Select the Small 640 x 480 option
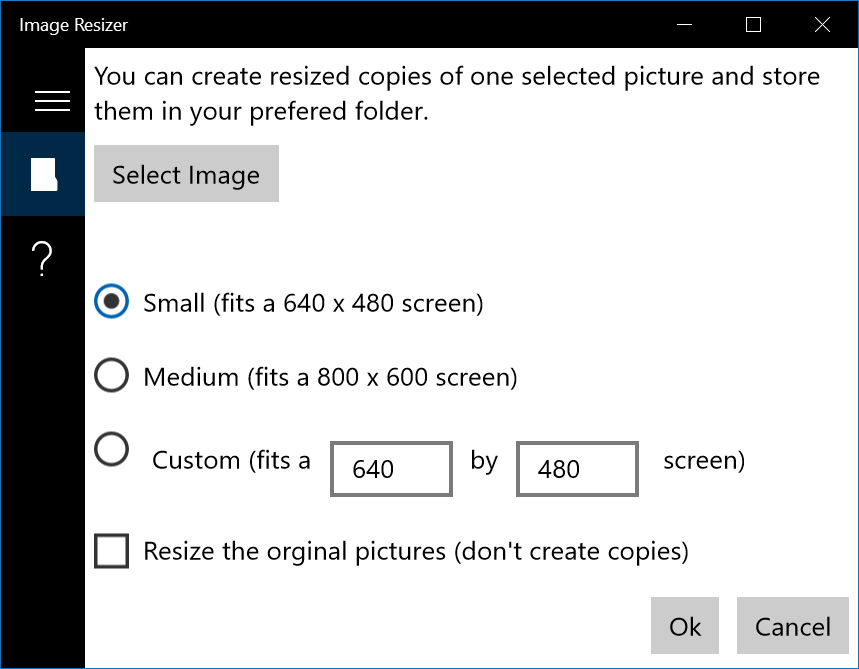This screenshot has width=859, height=669. (112, 301)
